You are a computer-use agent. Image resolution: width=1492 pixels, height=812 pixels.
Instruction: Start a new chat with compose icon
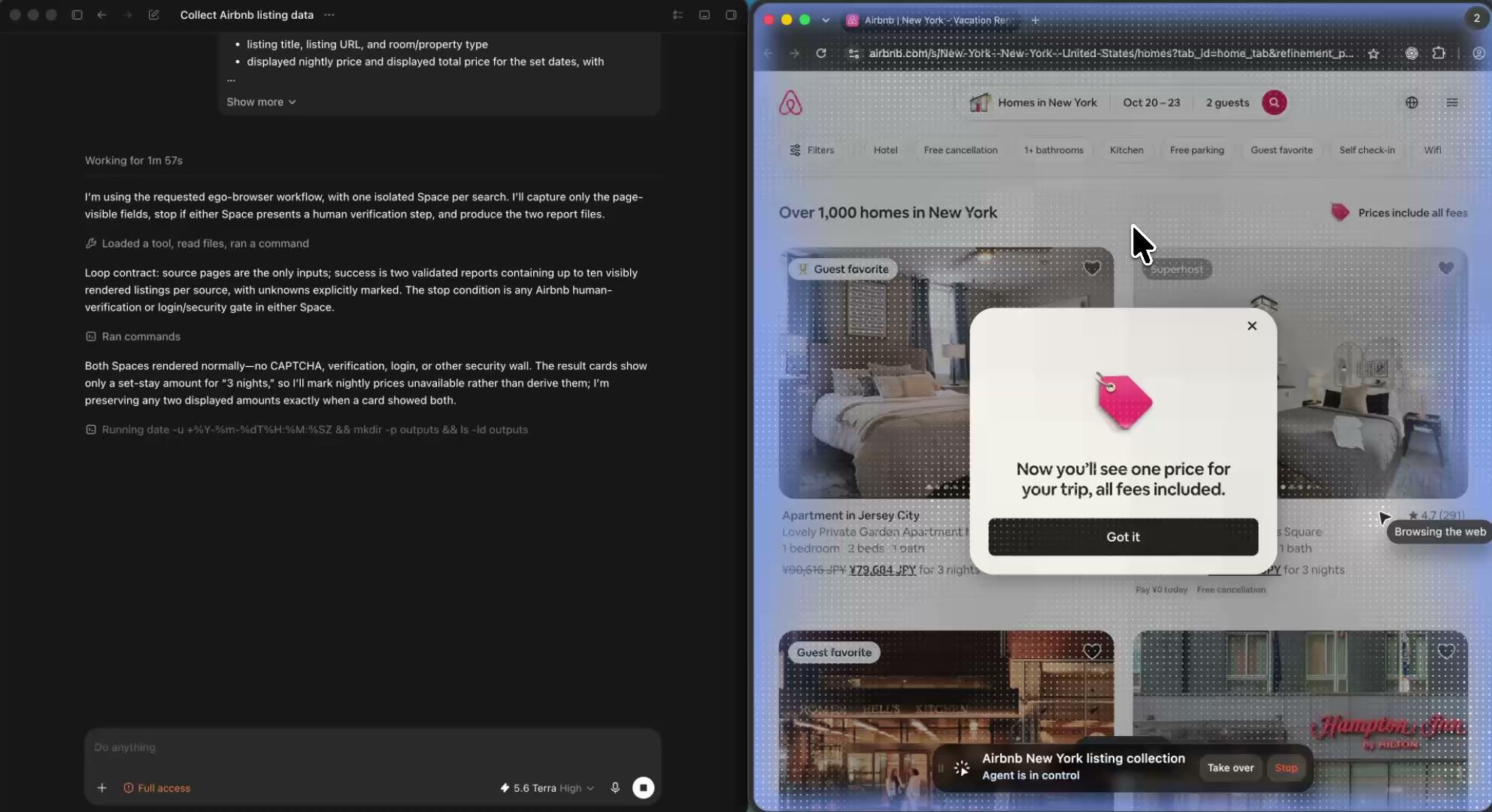154,15
